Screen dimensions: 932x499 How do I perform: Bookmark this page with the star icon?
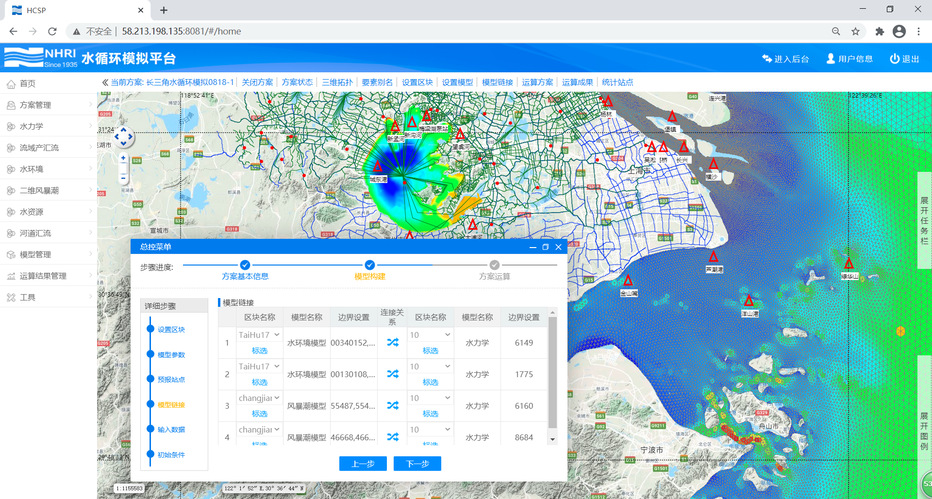click(x=855, y=31)
